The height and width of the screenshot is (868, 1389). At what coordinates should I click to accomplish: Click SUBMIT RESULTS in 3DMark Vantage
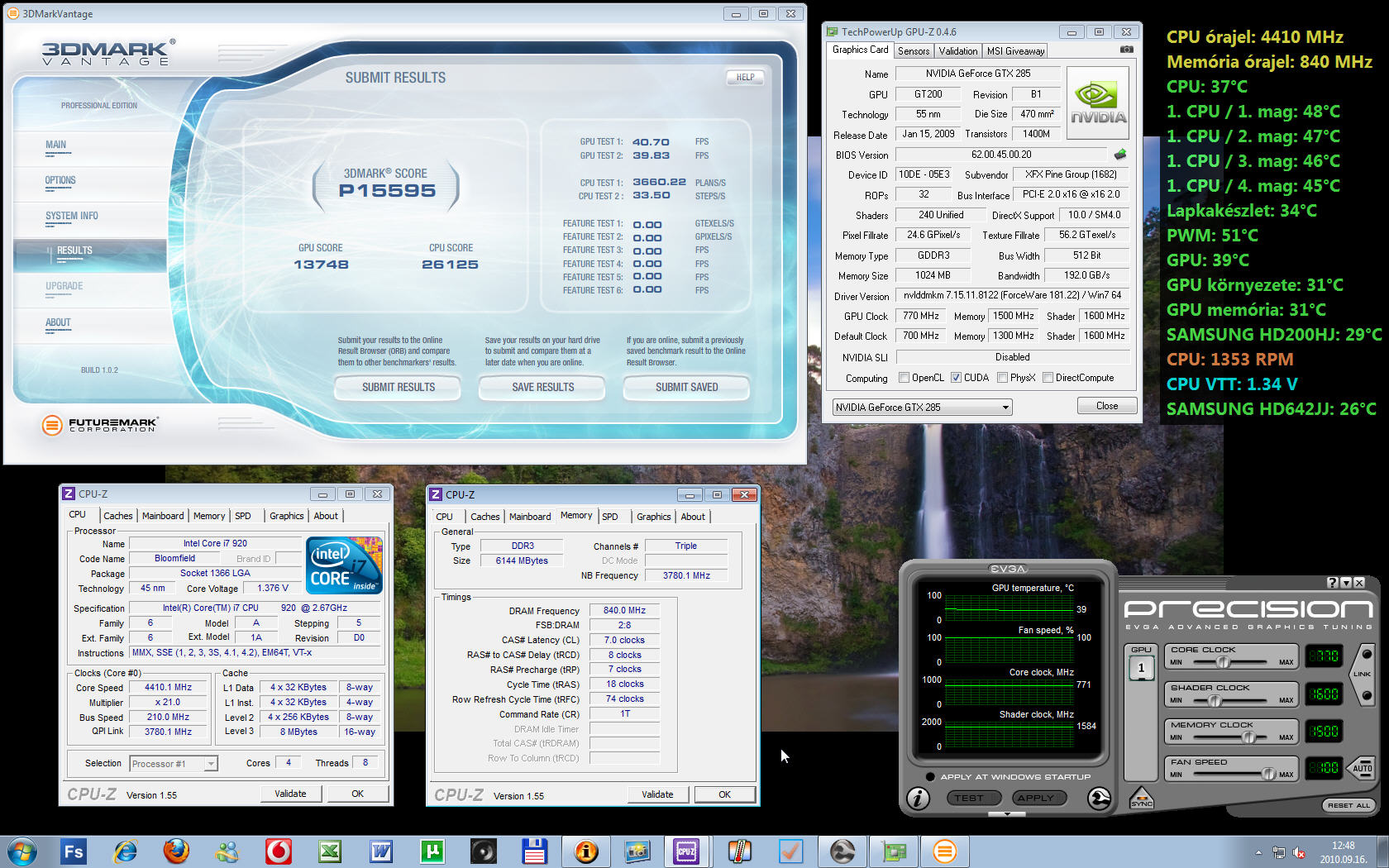tap(398, 387)
